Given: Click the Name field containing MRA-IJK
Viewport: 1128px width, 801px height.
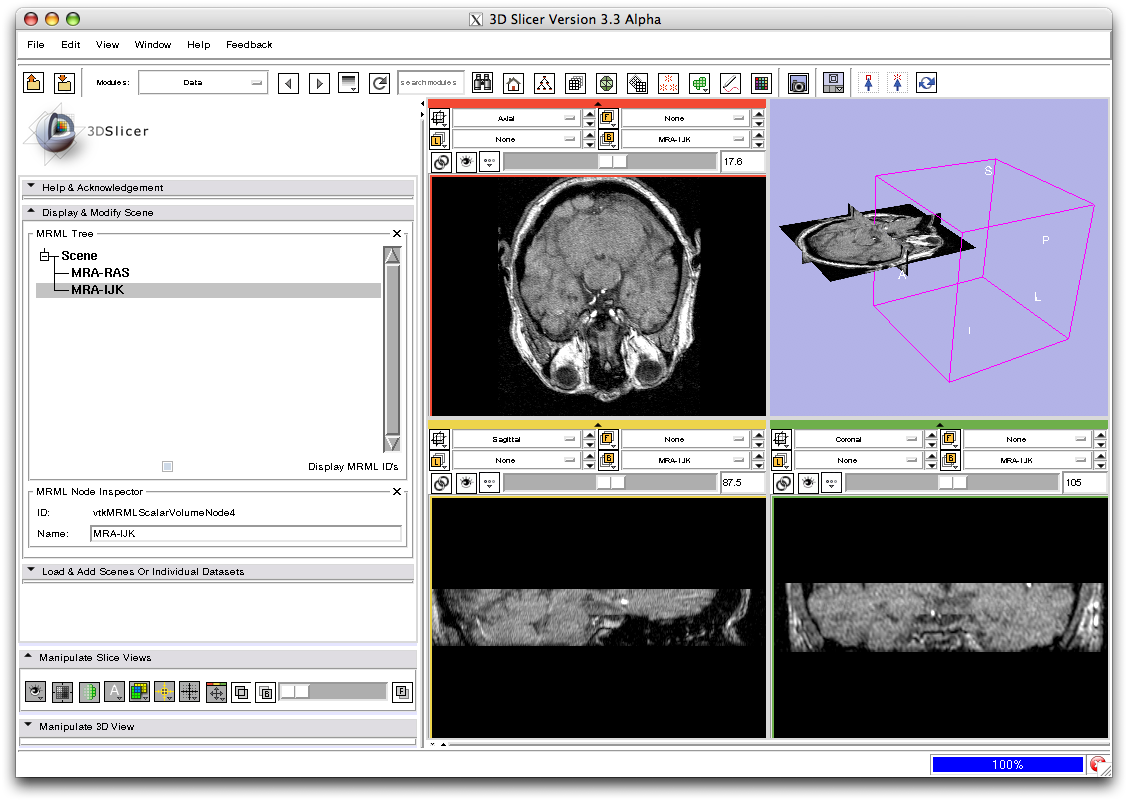Looking at the screenshot, I should (x=245, y=534).
